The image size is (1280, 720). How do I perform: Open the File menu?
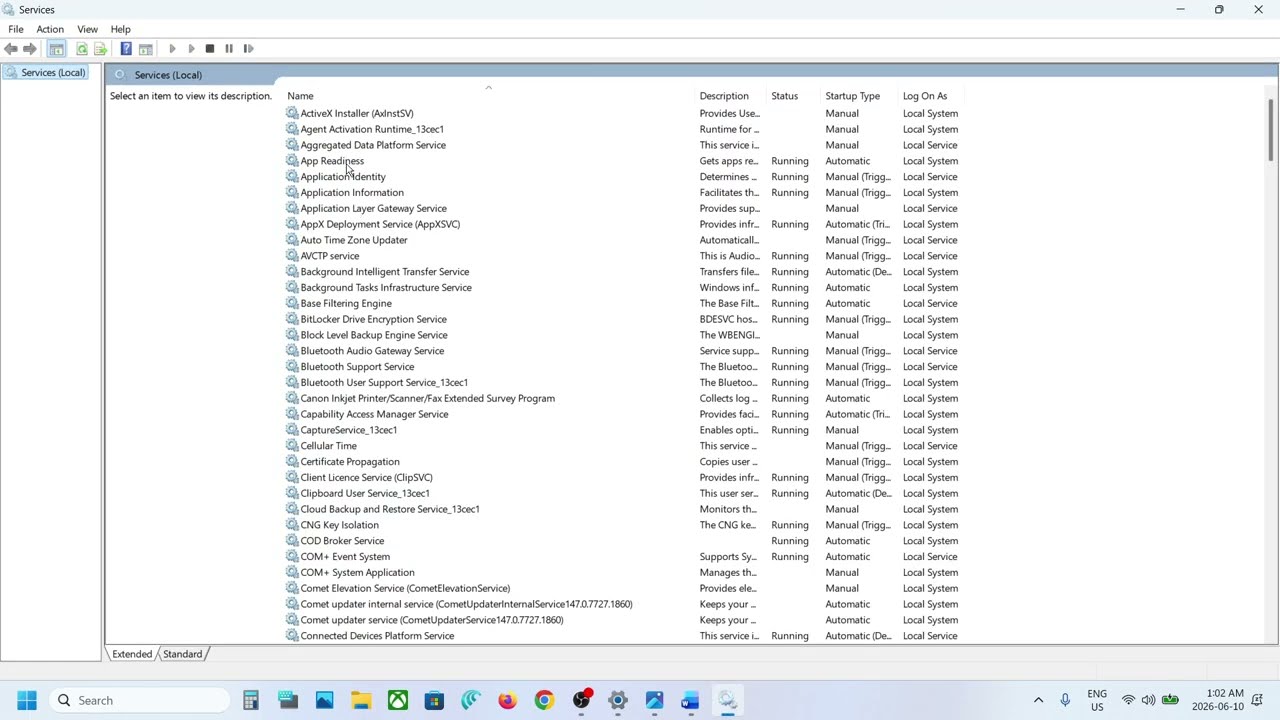(x=16, y=29)
